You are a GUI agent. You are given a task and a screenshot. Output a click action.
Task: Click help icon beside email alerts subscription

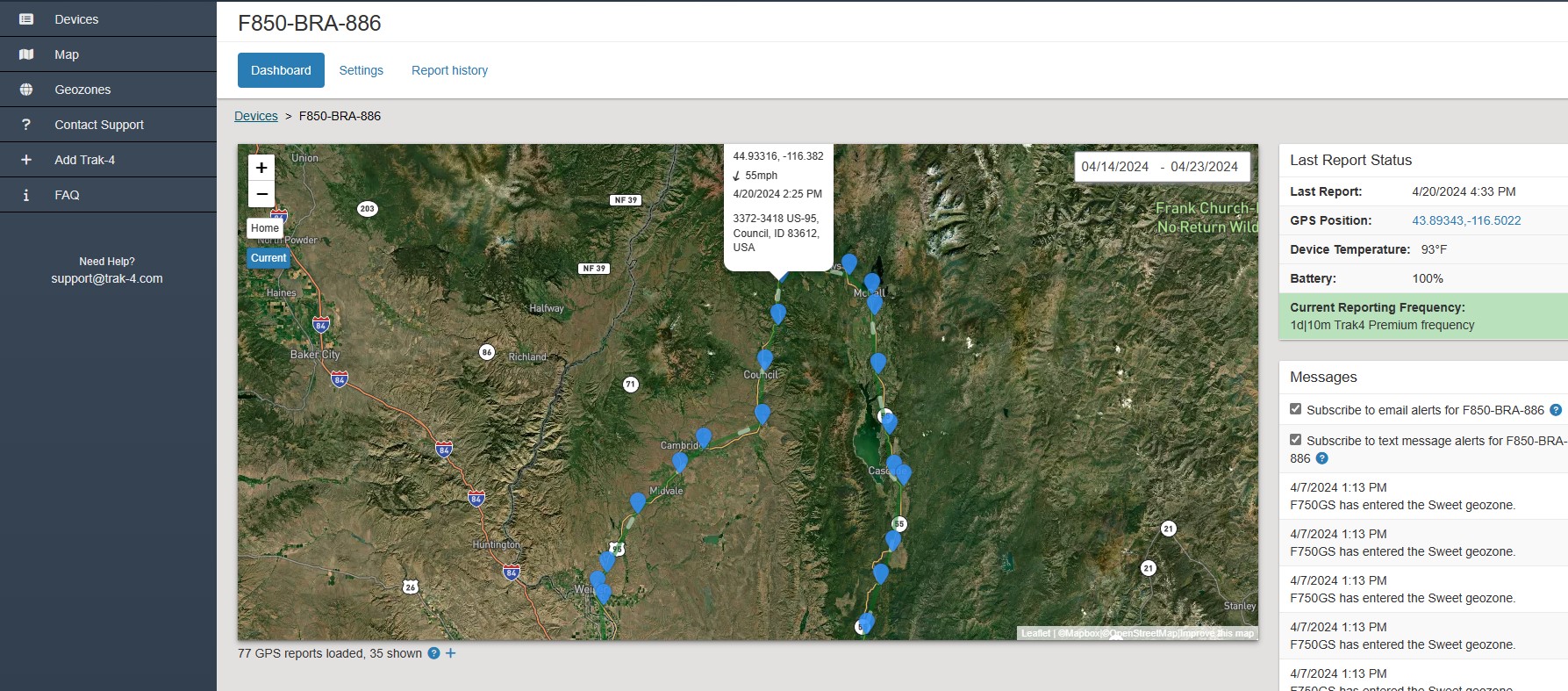coord(1556,410)
